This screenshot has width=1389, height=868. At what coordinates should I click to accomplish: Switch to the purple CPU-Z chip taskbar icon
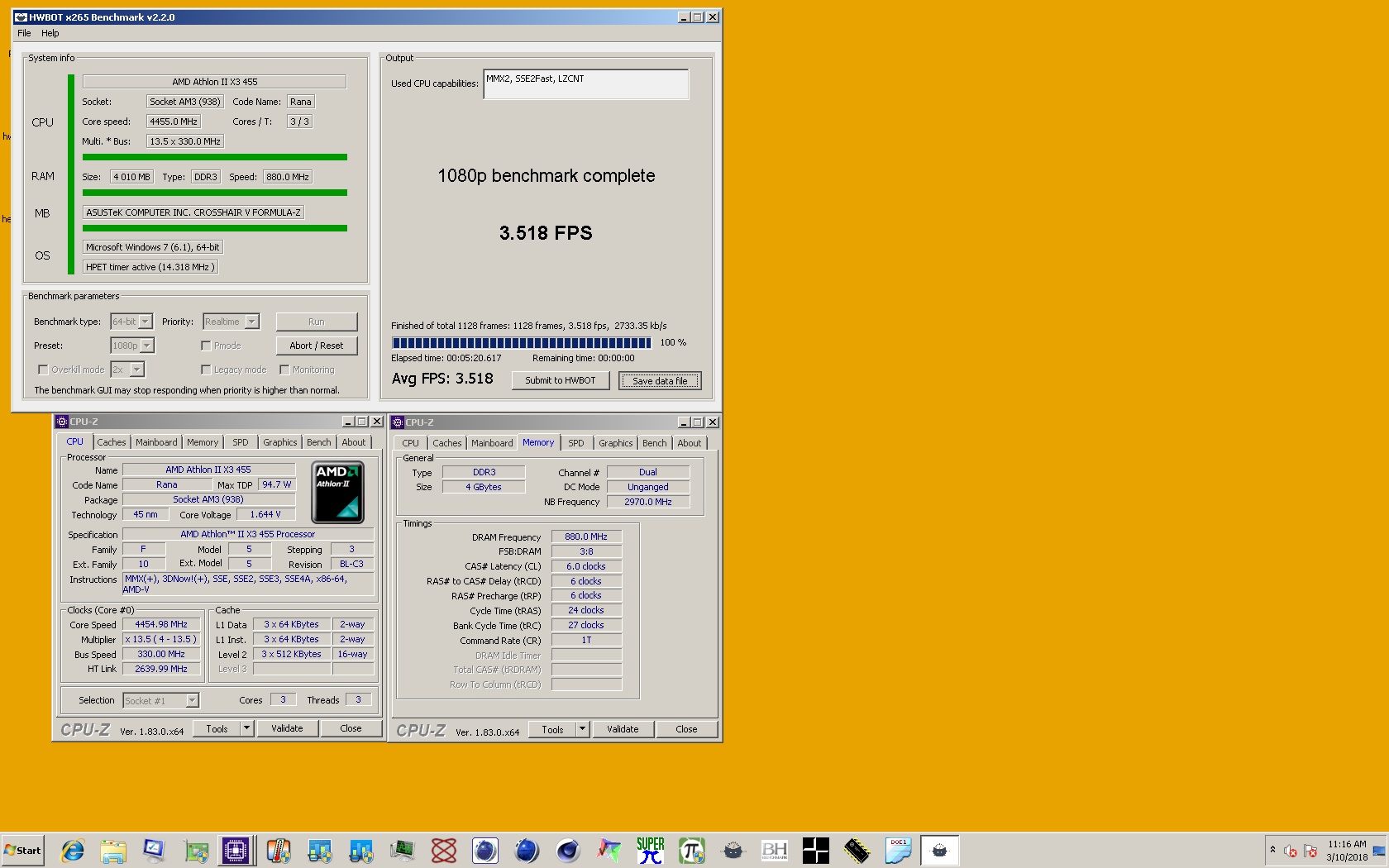point(236,850)
